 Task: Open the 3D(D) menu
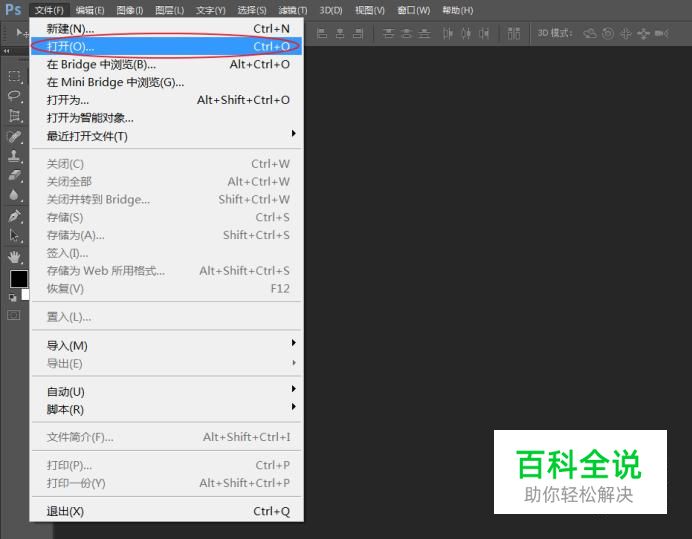[331, 10]
